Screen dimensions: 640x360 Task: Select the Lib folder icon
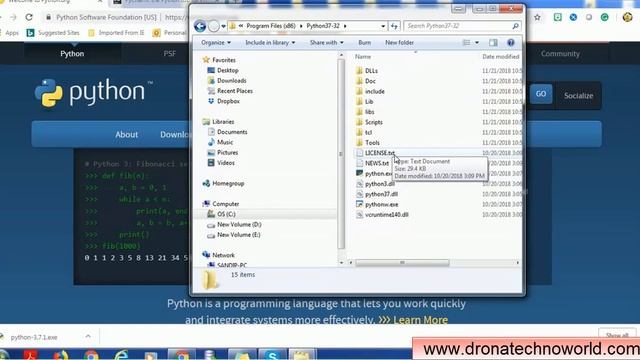point(359,101)
